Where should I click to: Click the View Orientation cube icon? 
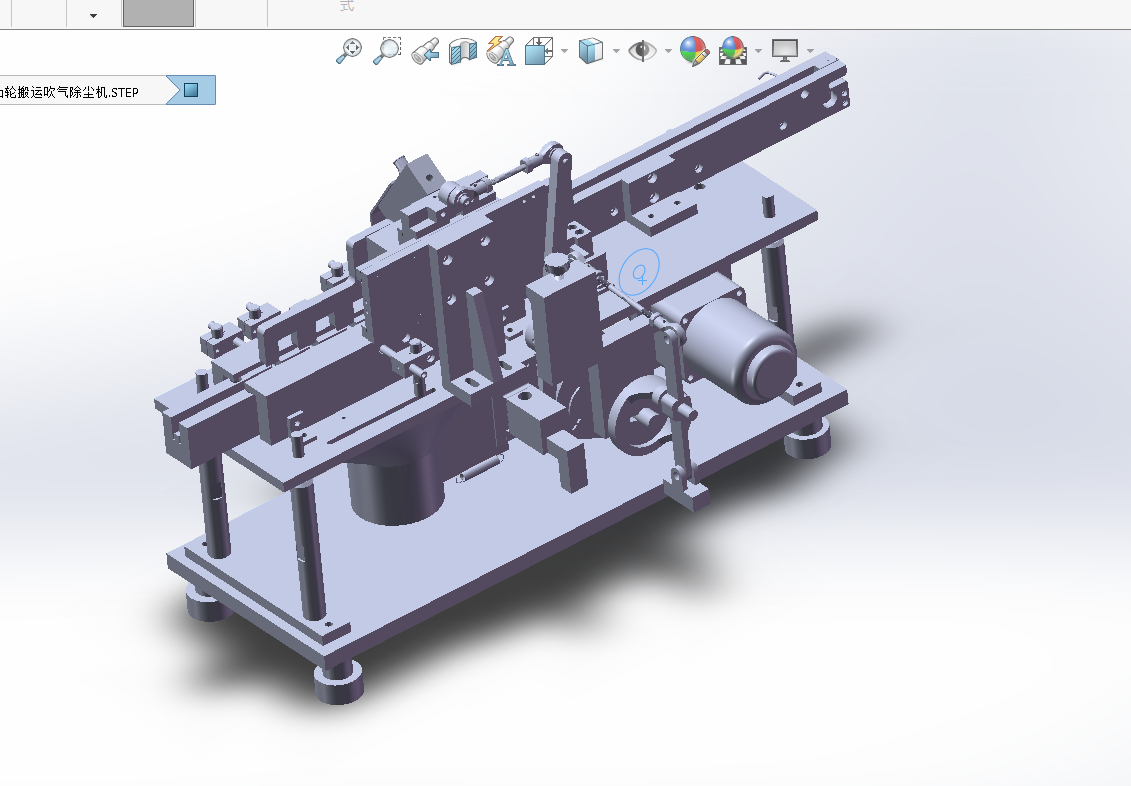point(539,51)
